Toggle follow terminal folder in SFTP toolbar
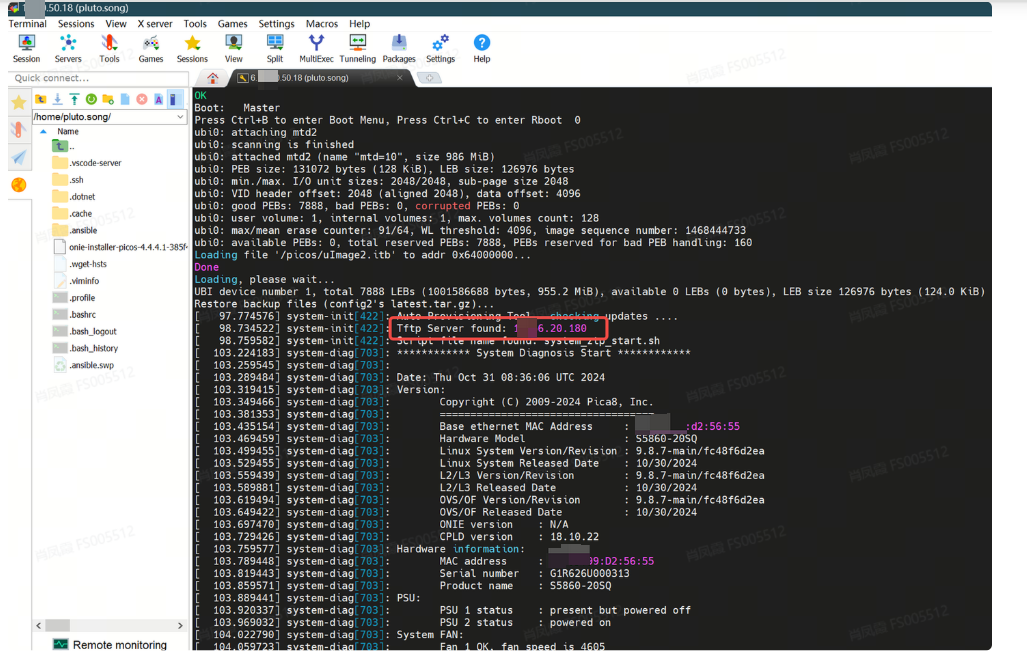The image size is (1027, 654). [174, 99]
